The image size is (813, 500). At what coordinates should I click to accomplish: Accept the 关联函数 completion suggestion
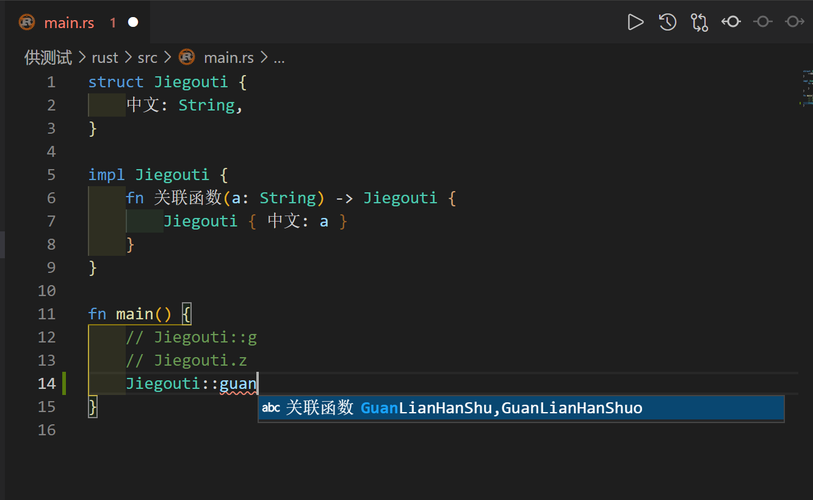coord(521,408)
